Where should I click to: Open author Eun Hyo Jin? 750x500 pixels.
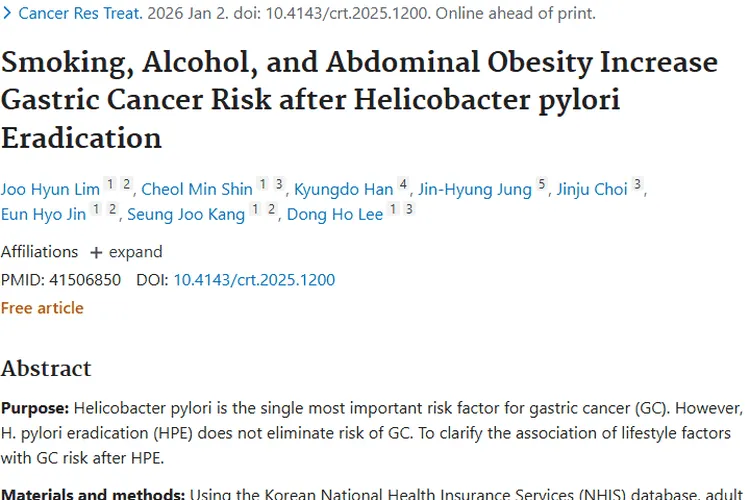pyautogui.click(x=43, y=215)
